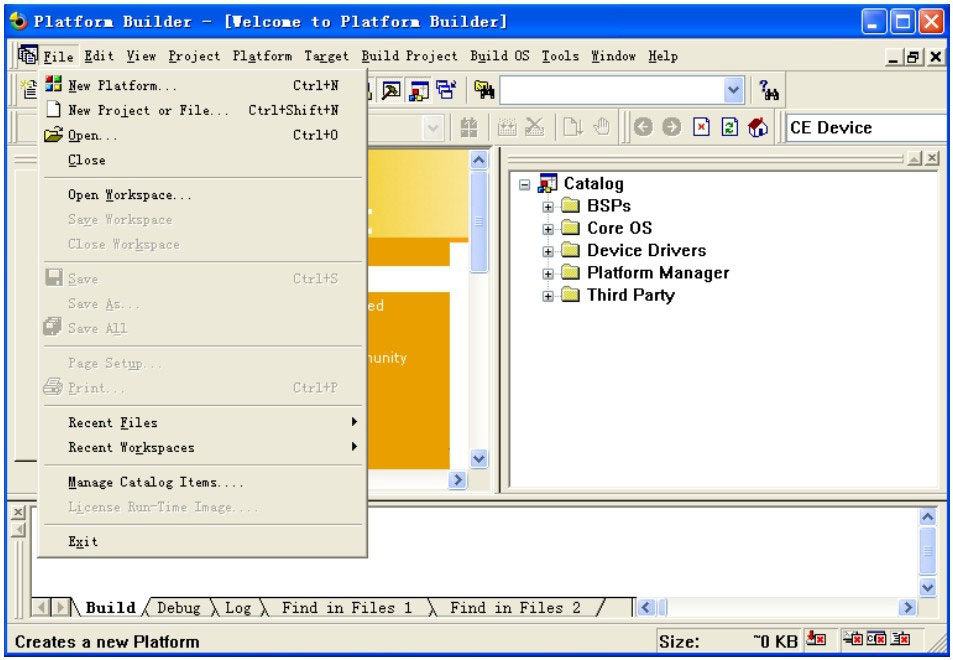This screenshot has height=660, width=953.
Task: Click welcome page vertical scrollbar up arrow
Action: (479, 160)
